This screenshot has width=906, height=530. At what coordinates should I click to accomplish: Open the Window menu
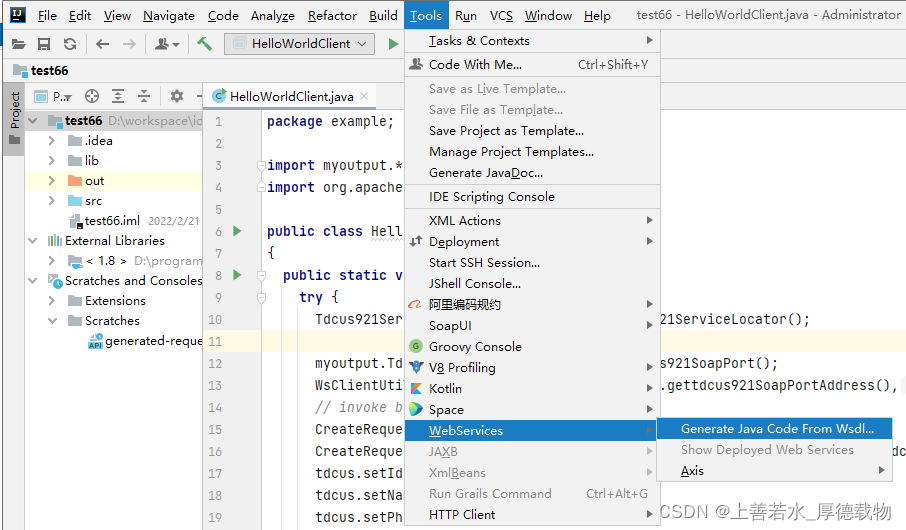pyautogui.click(x=548, y=16)
